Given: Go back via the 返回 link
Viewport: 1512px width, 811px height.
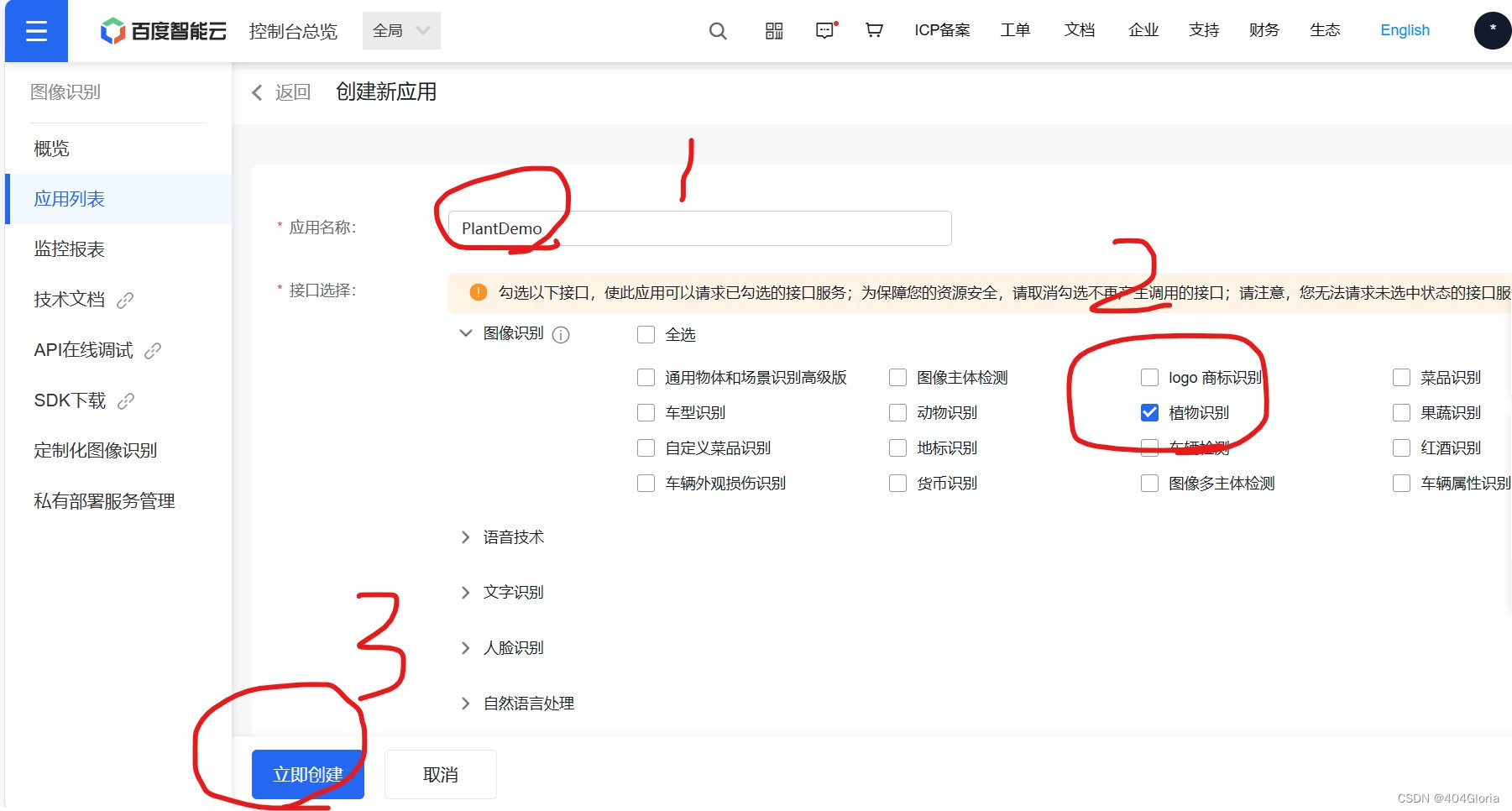Looking at the screenshot, I should [x=293, y=92].
